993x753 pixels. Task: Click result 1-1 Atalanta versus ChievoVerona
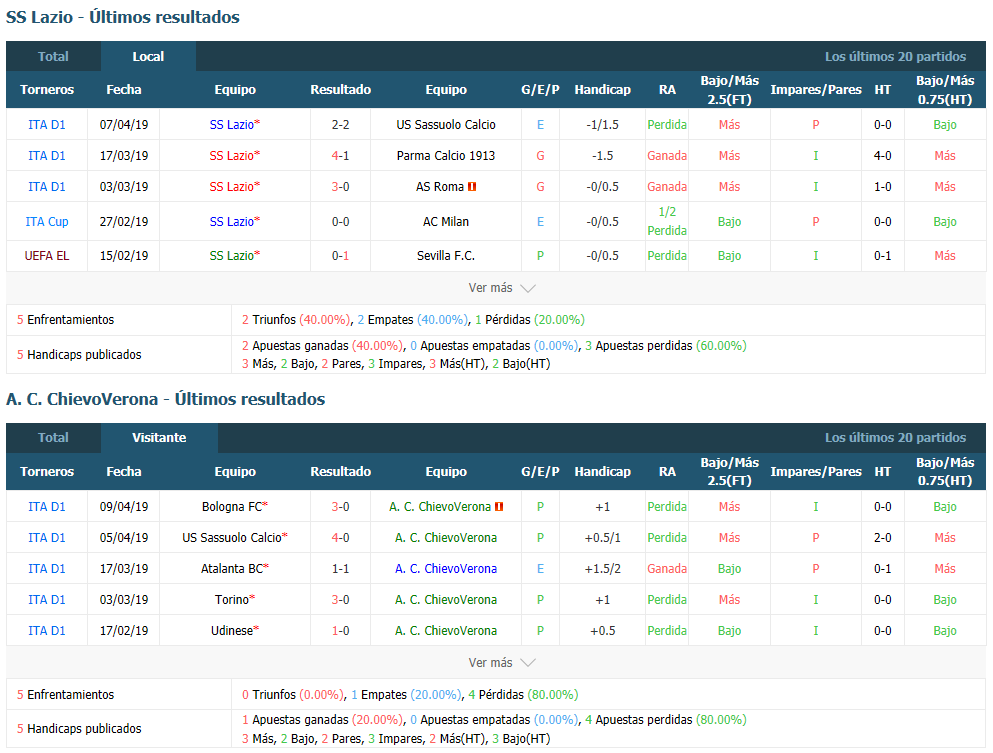coord(341,569)
